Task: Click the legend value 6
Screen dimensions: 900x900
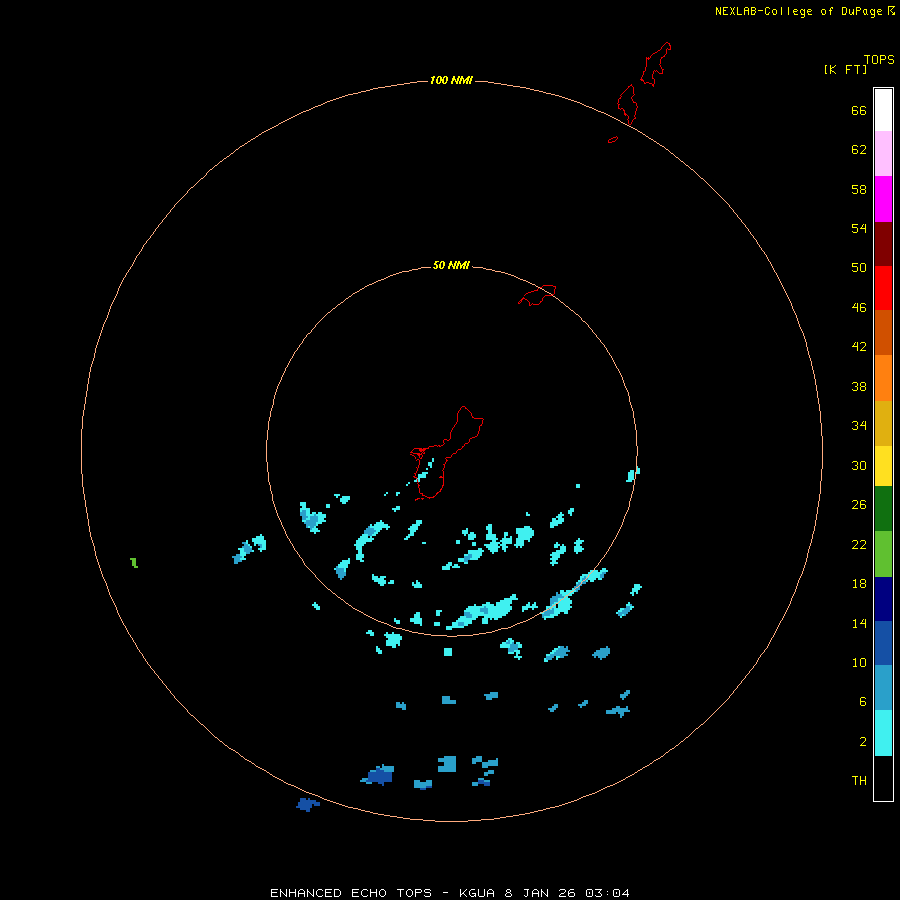Action: (862, 701)
